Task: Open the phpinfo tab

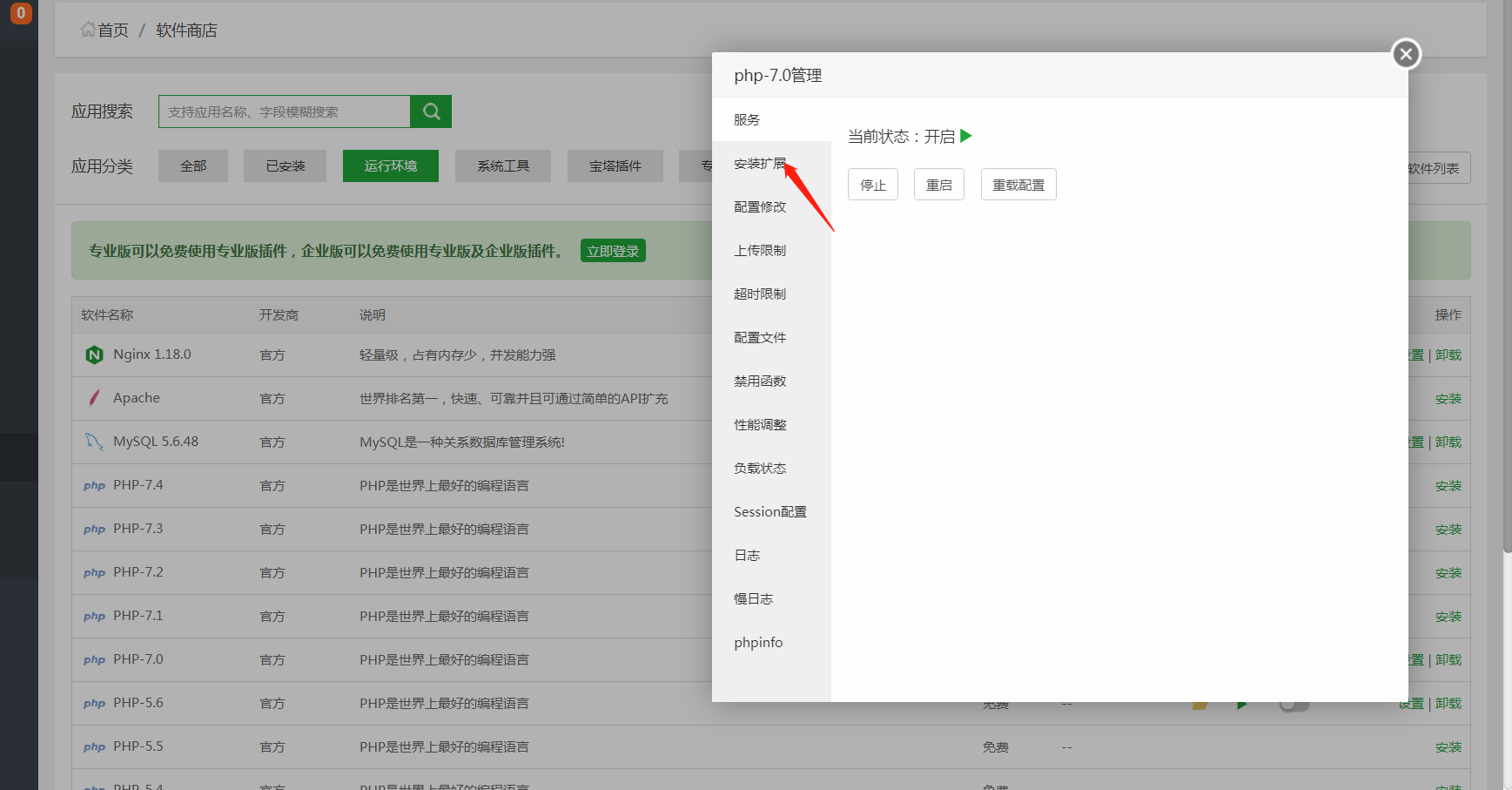Action: tap(758, 643)
